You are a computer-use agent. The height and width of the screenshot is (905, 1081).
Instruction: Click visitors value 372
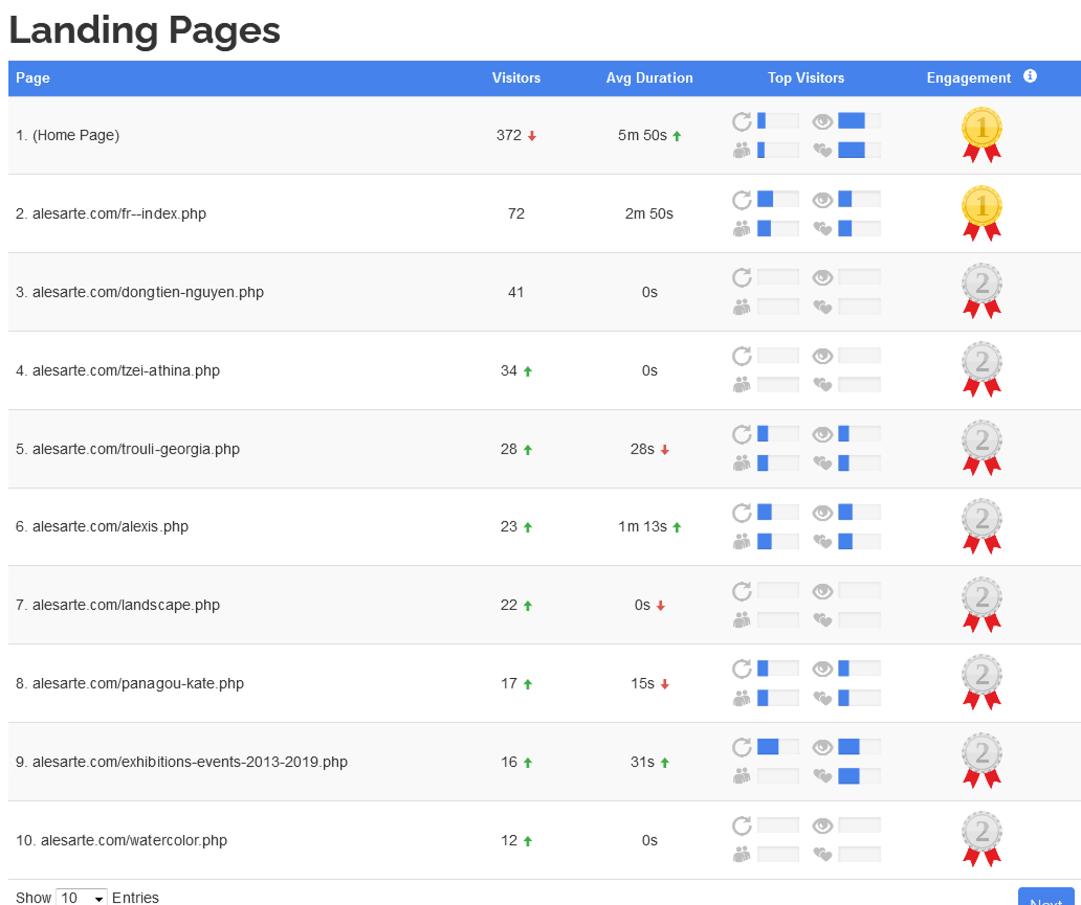click(509, 135)
